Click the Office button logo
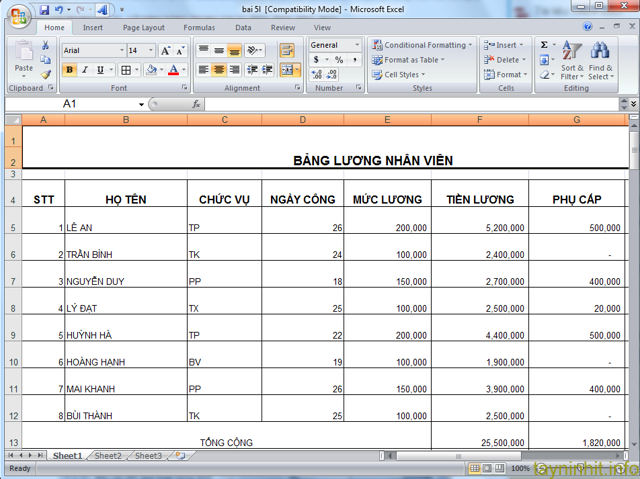The width and height of the screenshot is (640, 479). tap(18, 17)
